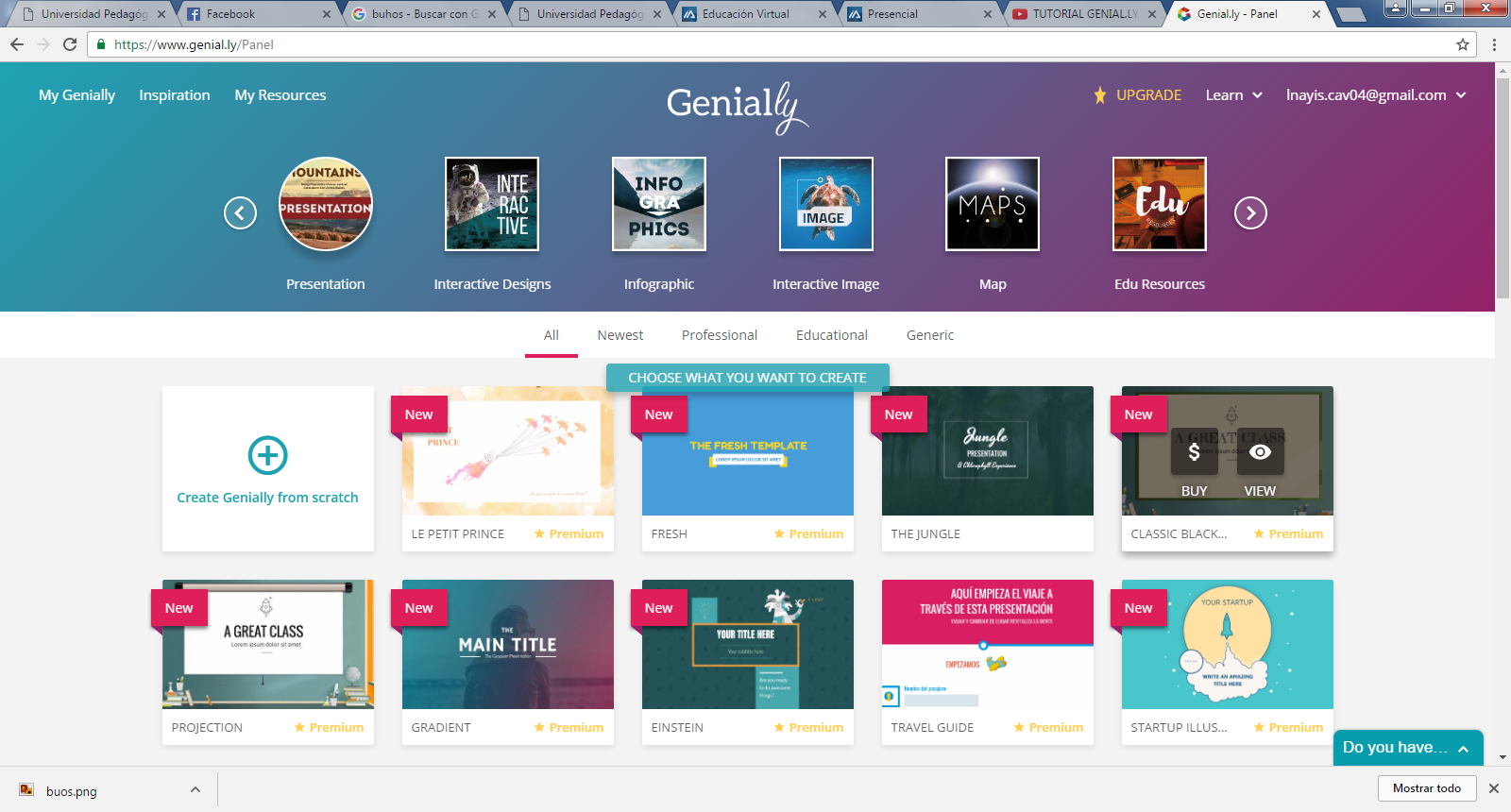Image resolution: width=1511 pixels, height=812 pixels.
Task: Close the Genial.ly - Panel tab
Action: (x=1316, y=14)
